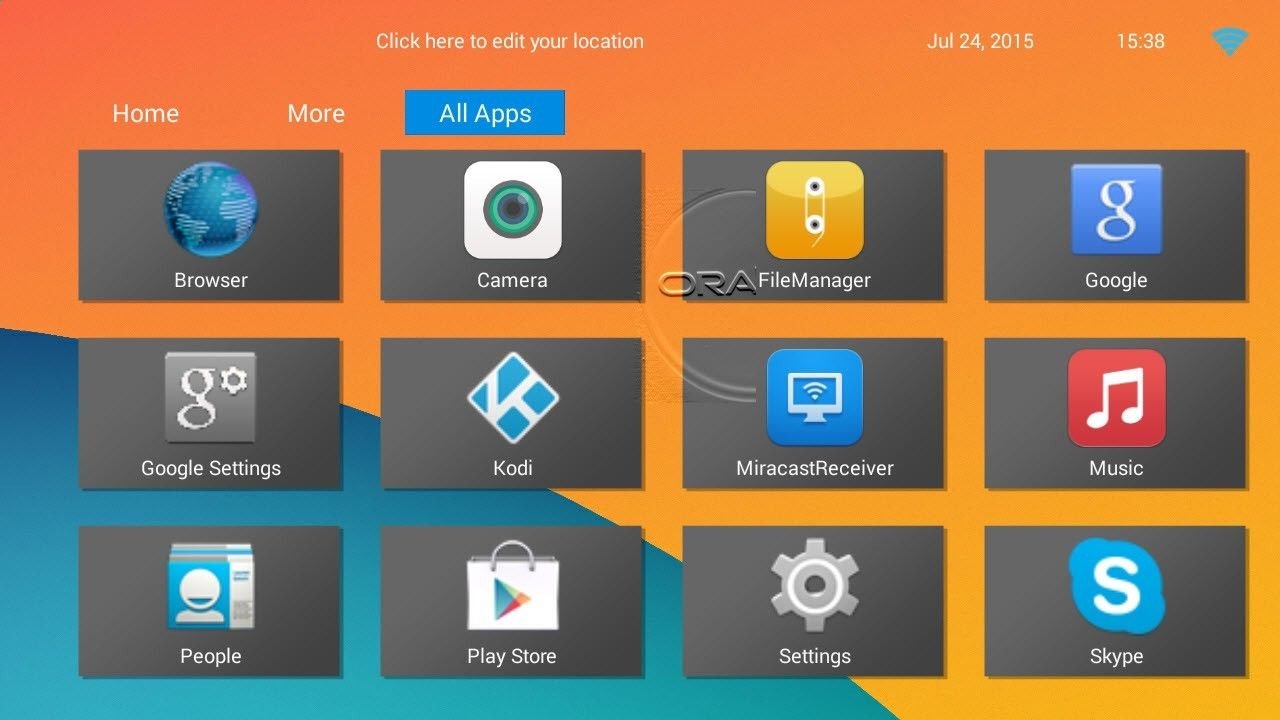This screenshot has width=1280, height=720.
Task: Launch the Play Store bag icon
Action: pos(513,586)
